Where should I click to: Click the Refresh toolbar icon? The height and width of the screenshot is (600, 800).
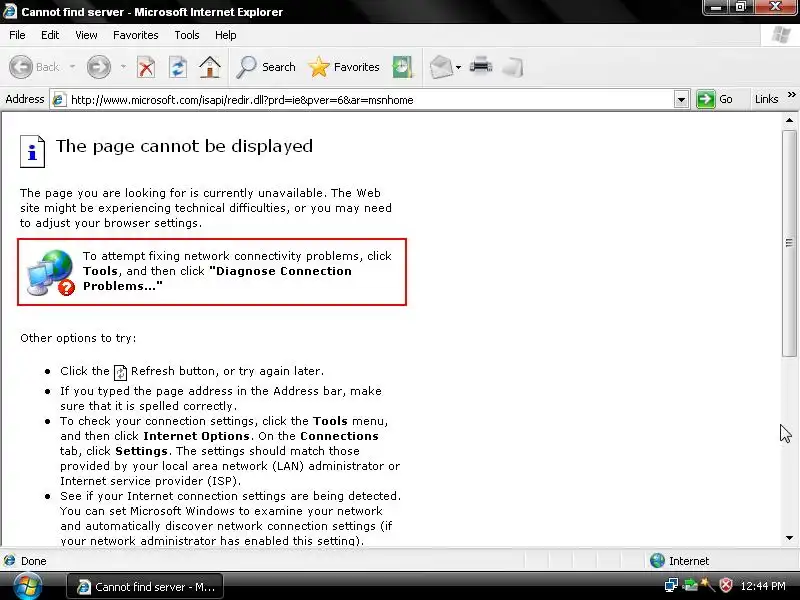(178, 67)
